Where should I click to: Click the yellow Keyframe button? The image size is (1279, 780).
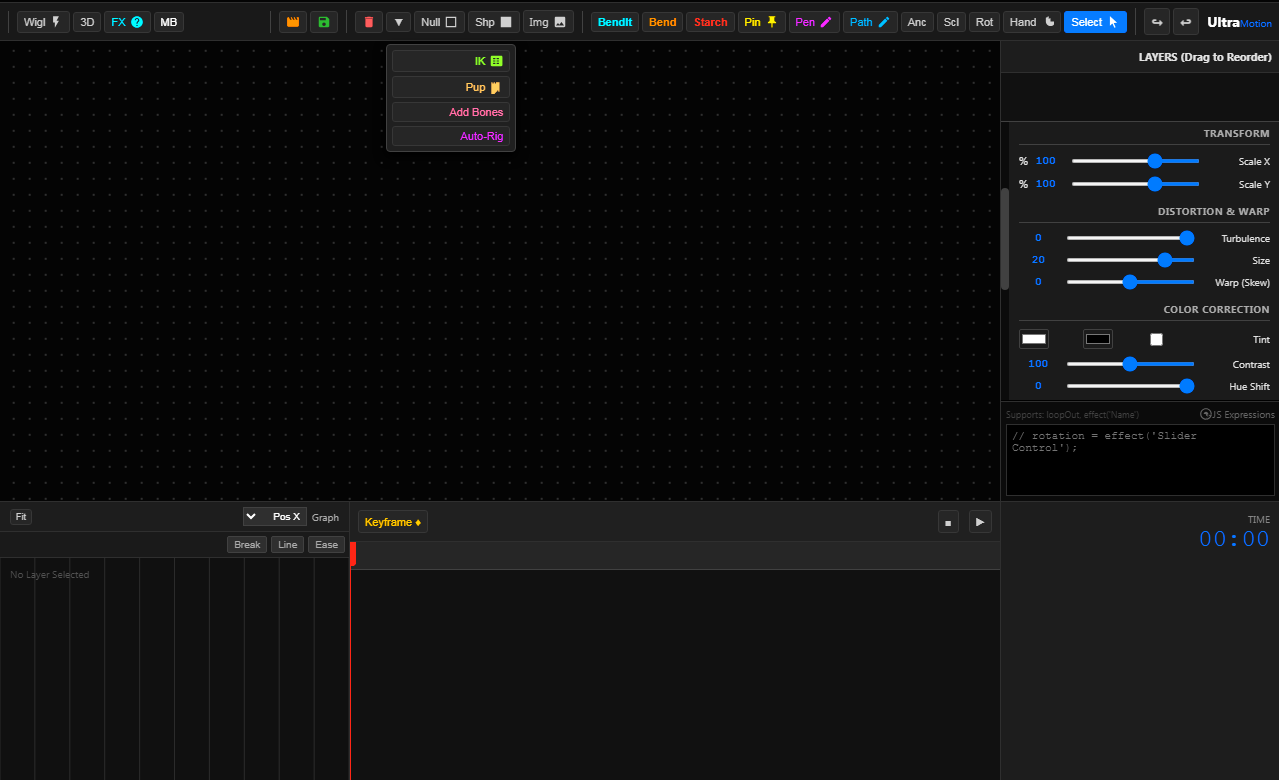392,521
